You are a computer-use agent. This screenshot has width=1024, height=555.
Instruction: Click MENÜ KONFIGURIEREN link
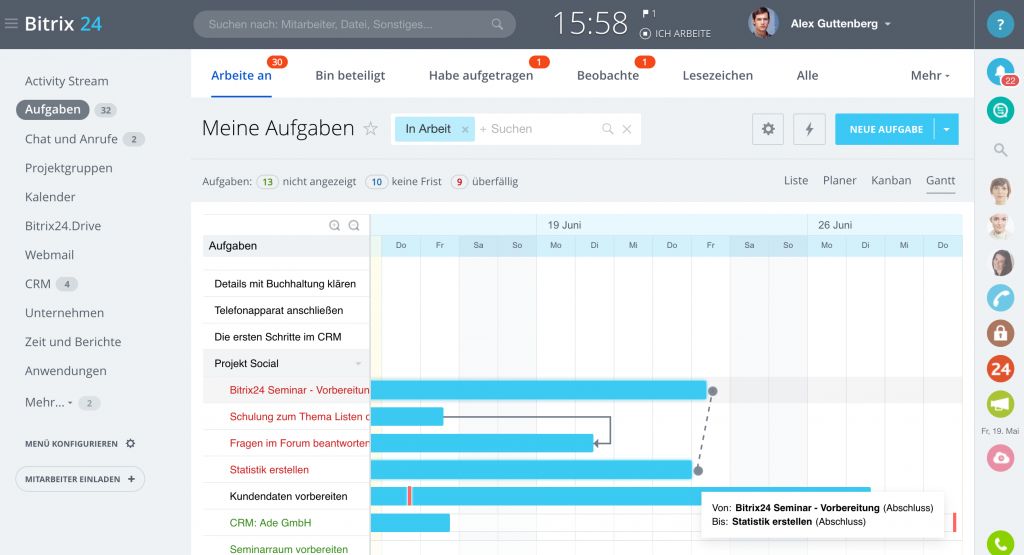[x=71, y=444]
